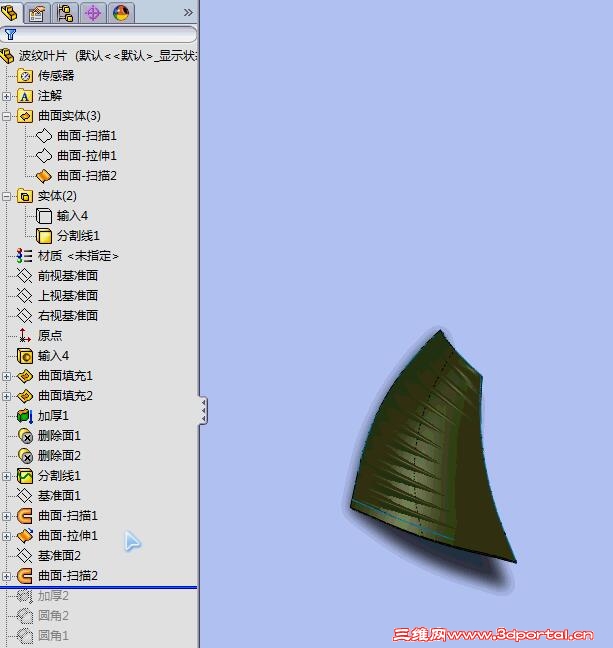Screen dimensions: 613x648
Task: Click the 传感器 label text
Action: tap(56, 76)
